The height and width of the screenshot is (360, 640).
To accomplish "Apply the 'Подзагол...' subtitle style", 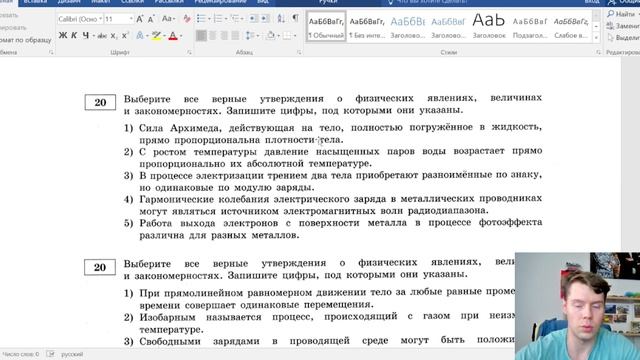I will 530,27.
